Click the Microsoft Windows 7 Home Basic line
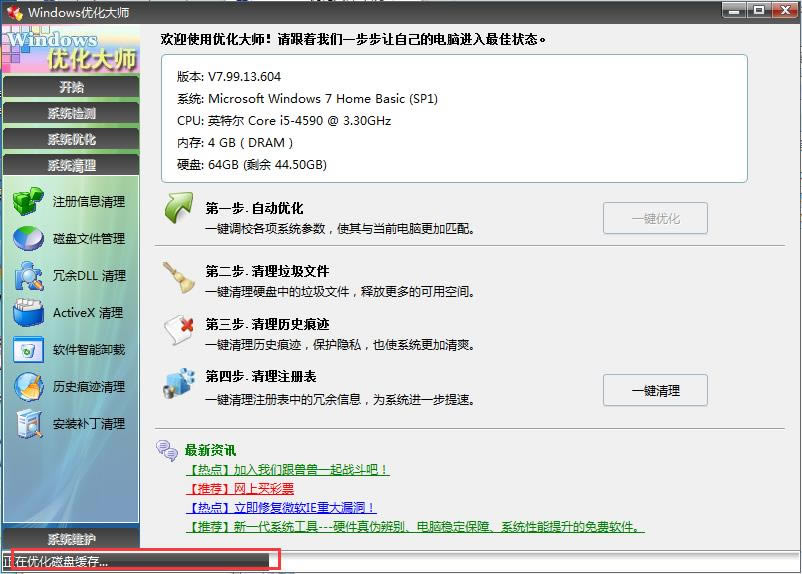 tap(307, 99)
